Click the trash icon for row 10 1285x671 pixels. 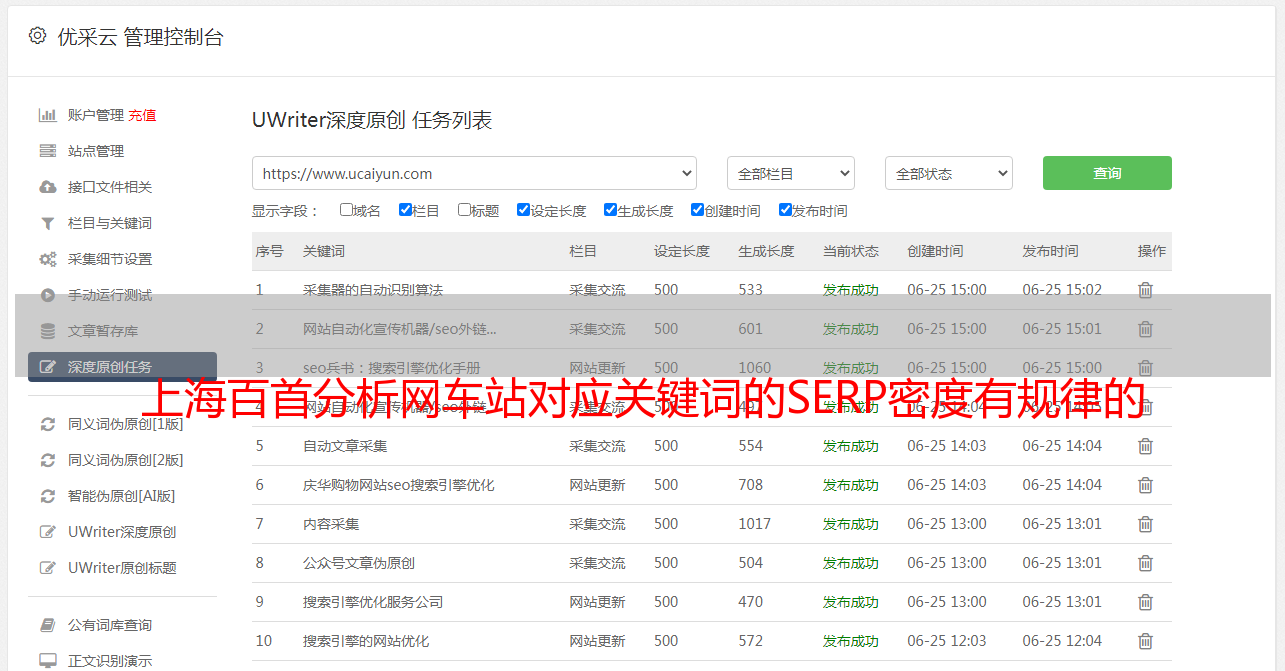coord(1145,641)
